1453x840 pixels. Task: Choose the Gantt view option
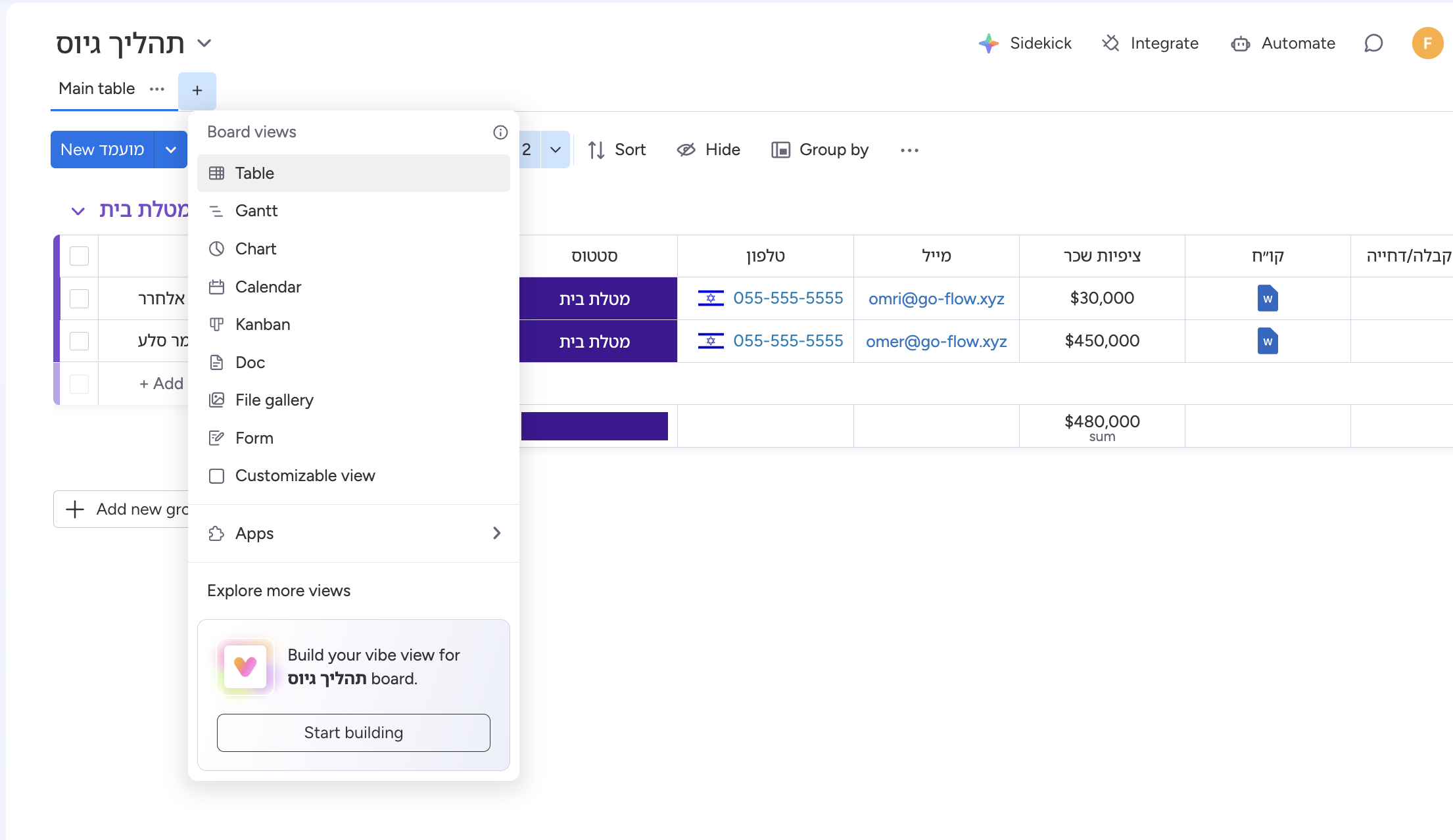click(x=256, y=211)
